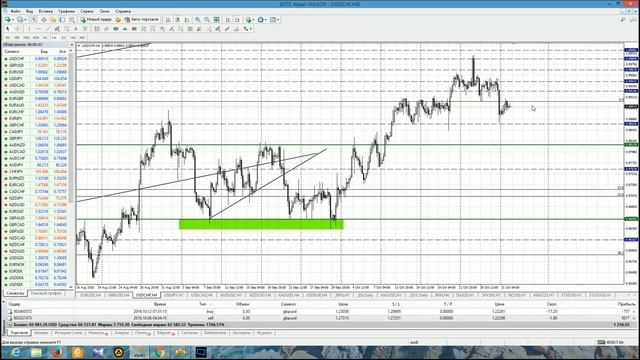Screen dimensions: 640x360
Task: Select the rectangle drawing tool
Action: (134, 29)
